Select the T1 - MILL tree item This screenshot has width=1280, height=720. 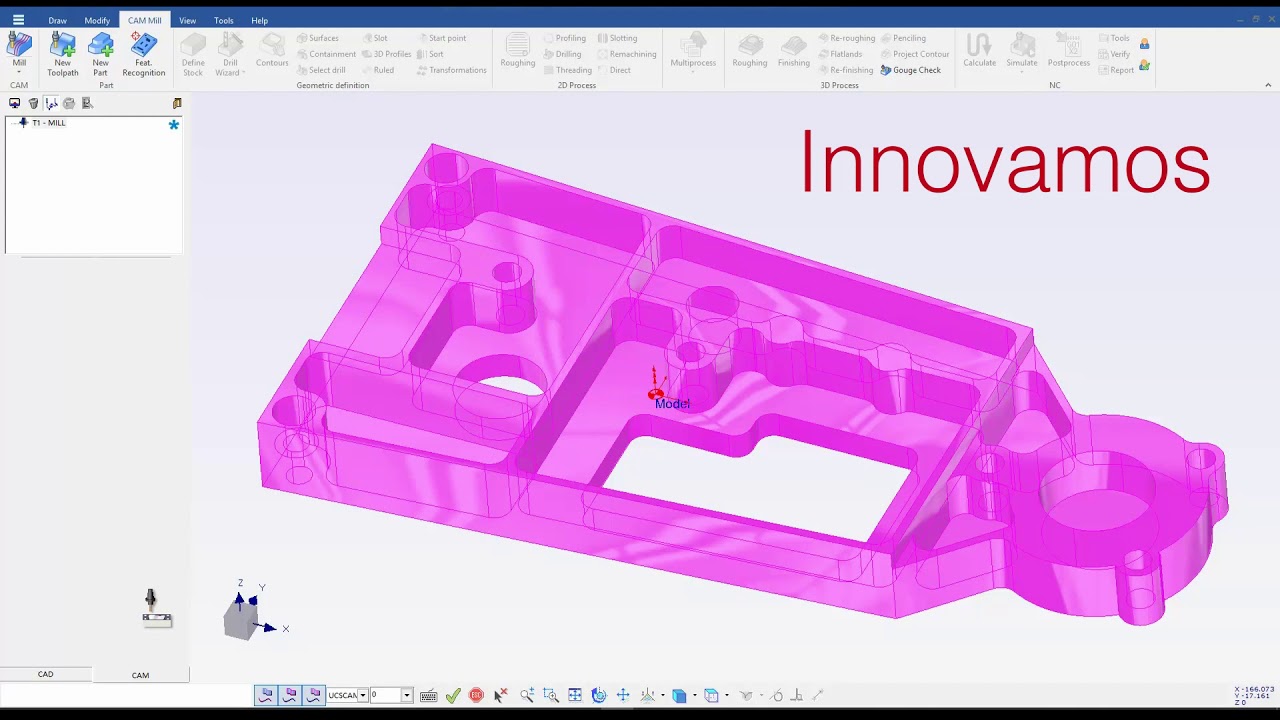pos(49,123)
